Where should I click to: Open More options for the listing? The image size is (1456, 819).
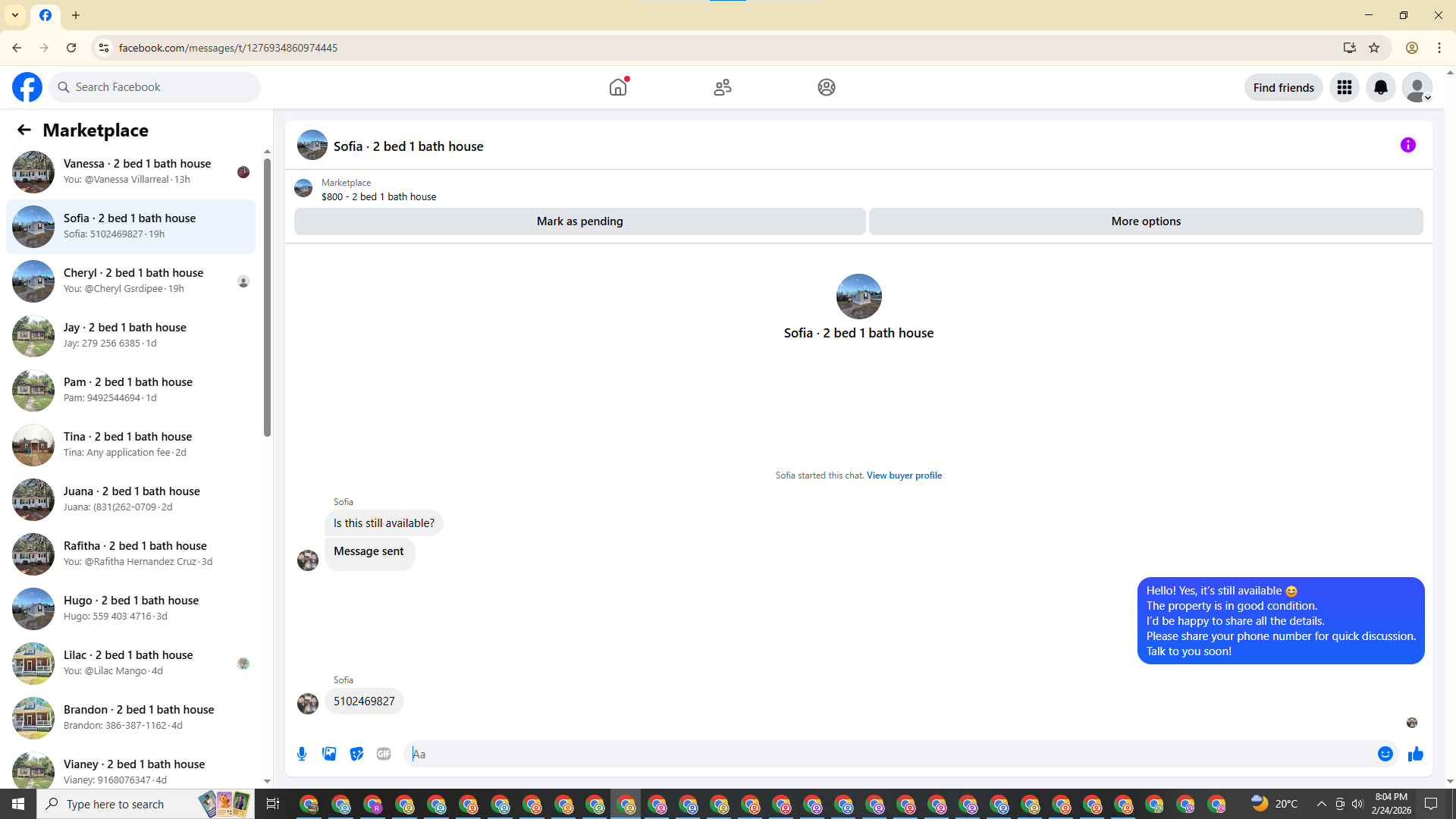[1145, 221]
